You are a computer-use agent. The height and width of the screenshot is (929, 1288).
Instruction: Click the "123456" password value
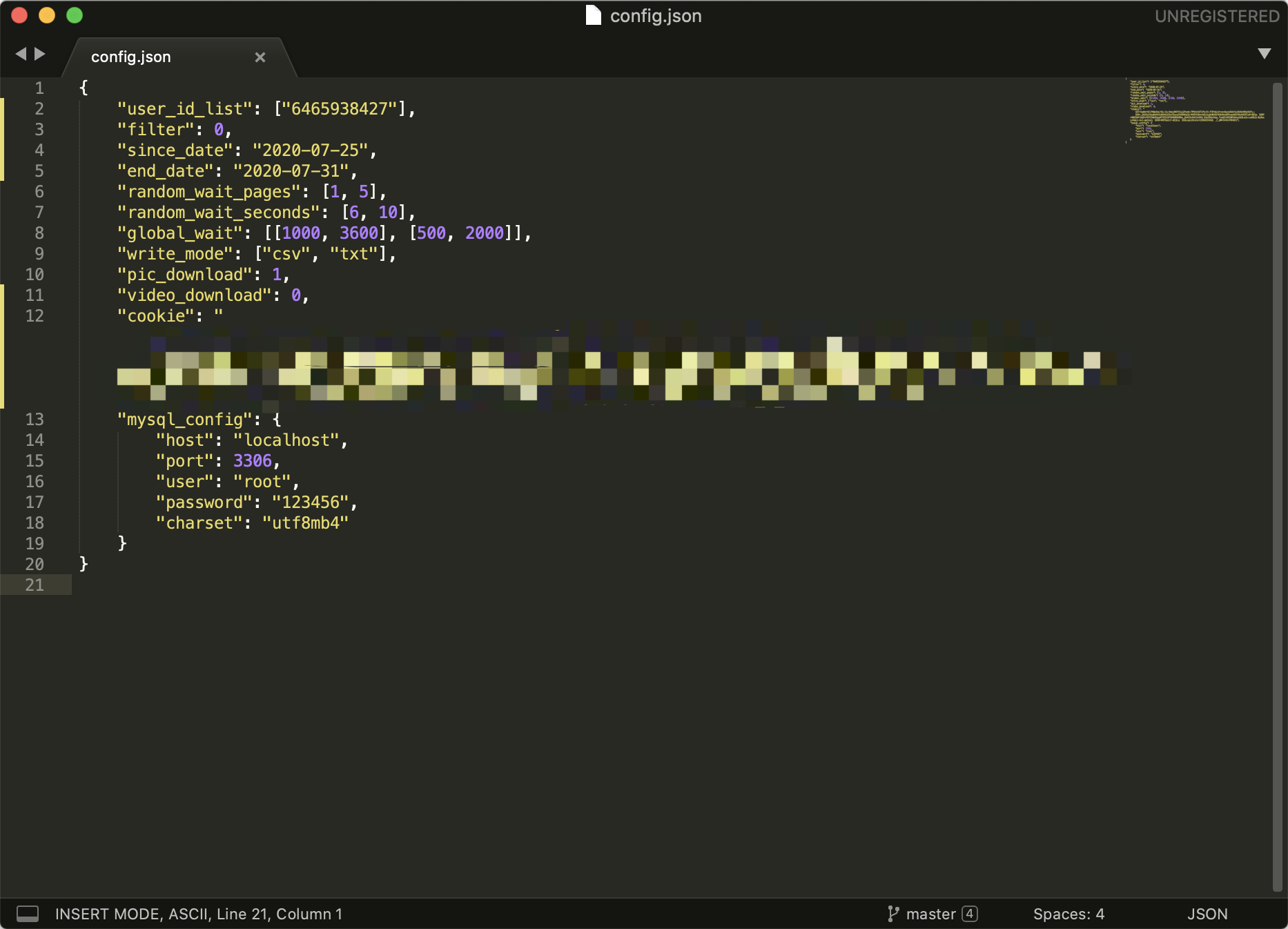(x=310, y=502)
